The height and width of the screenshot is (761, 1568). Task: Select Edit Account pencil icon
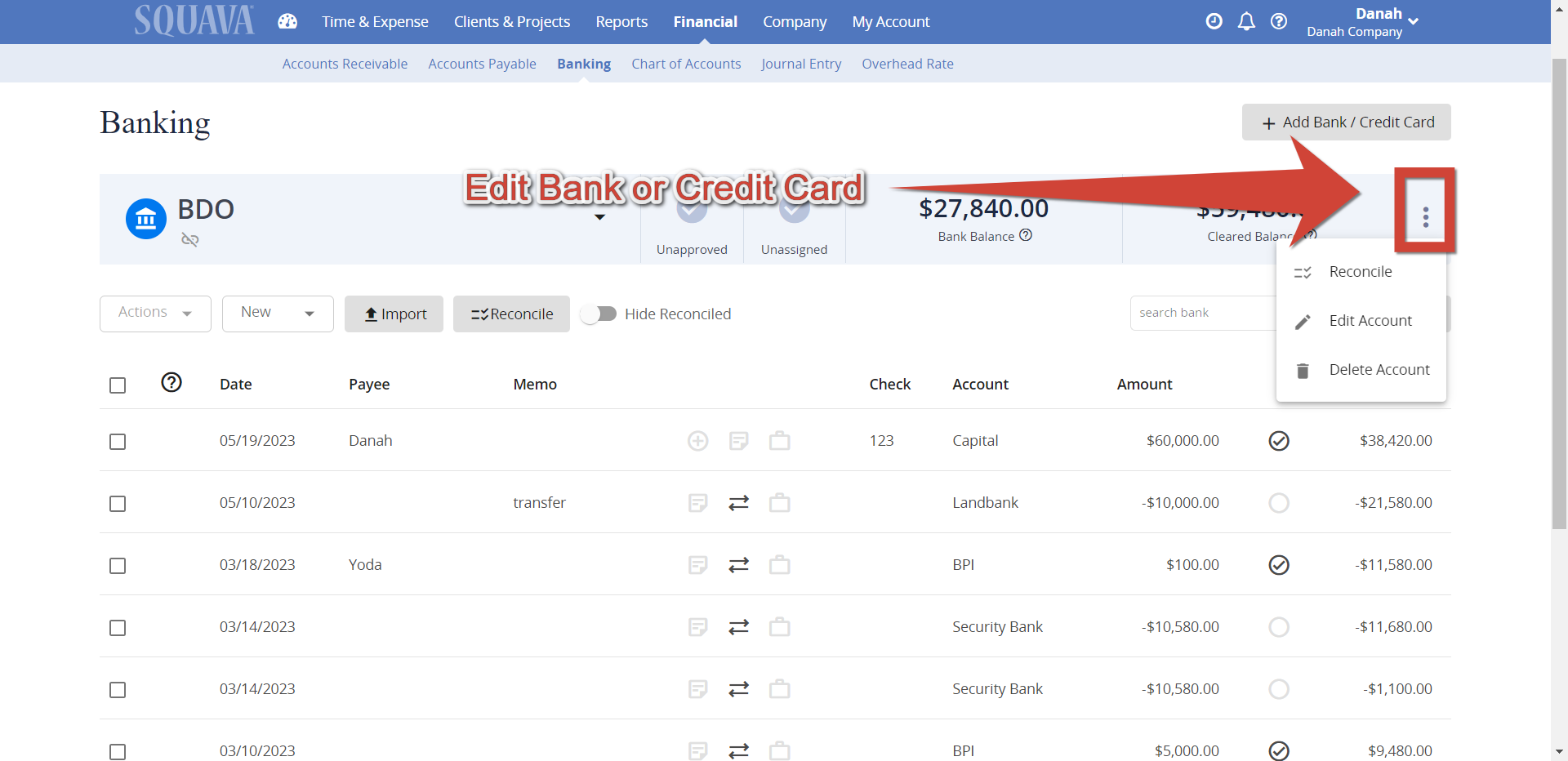1303,321
